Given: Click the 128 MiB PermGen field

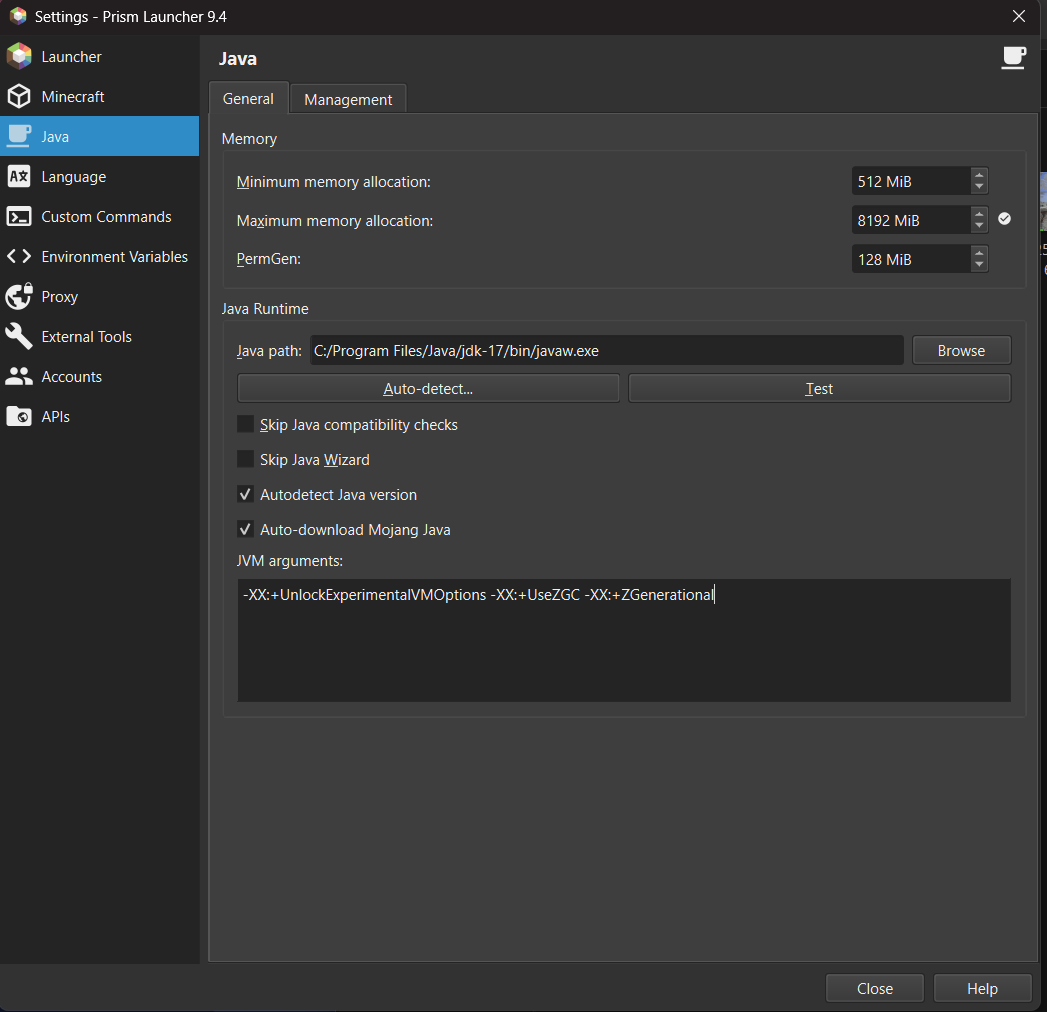Looking at the screenshot, I should click(x=911, y=259).
